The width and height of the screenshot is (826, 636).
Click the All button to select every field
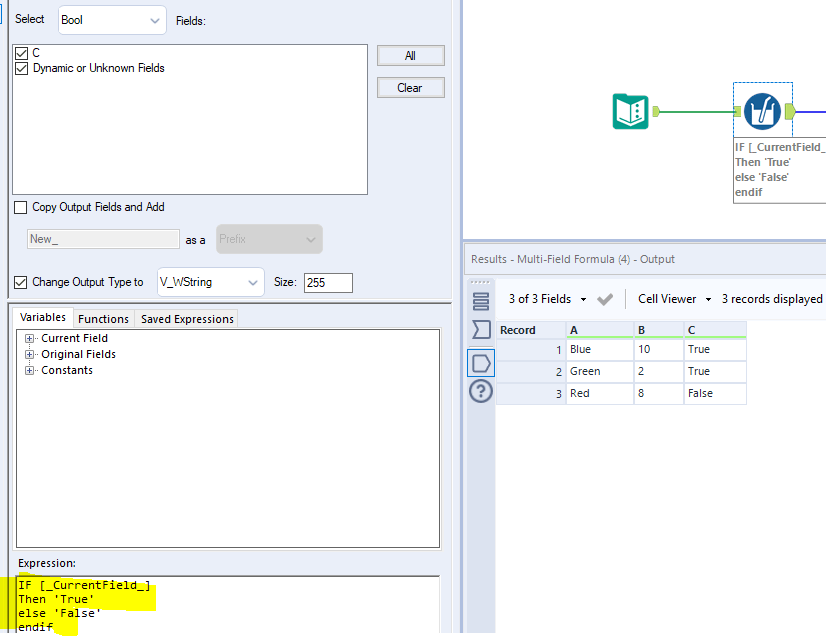[411, 55]
